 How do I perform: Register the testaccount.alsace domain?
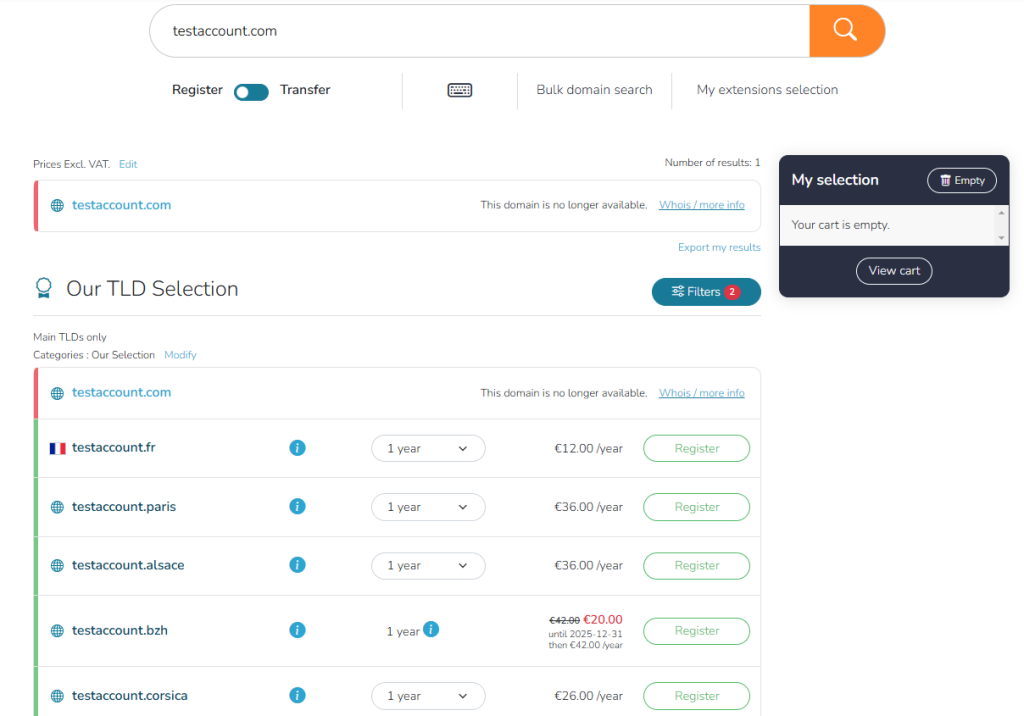(696, 566)
